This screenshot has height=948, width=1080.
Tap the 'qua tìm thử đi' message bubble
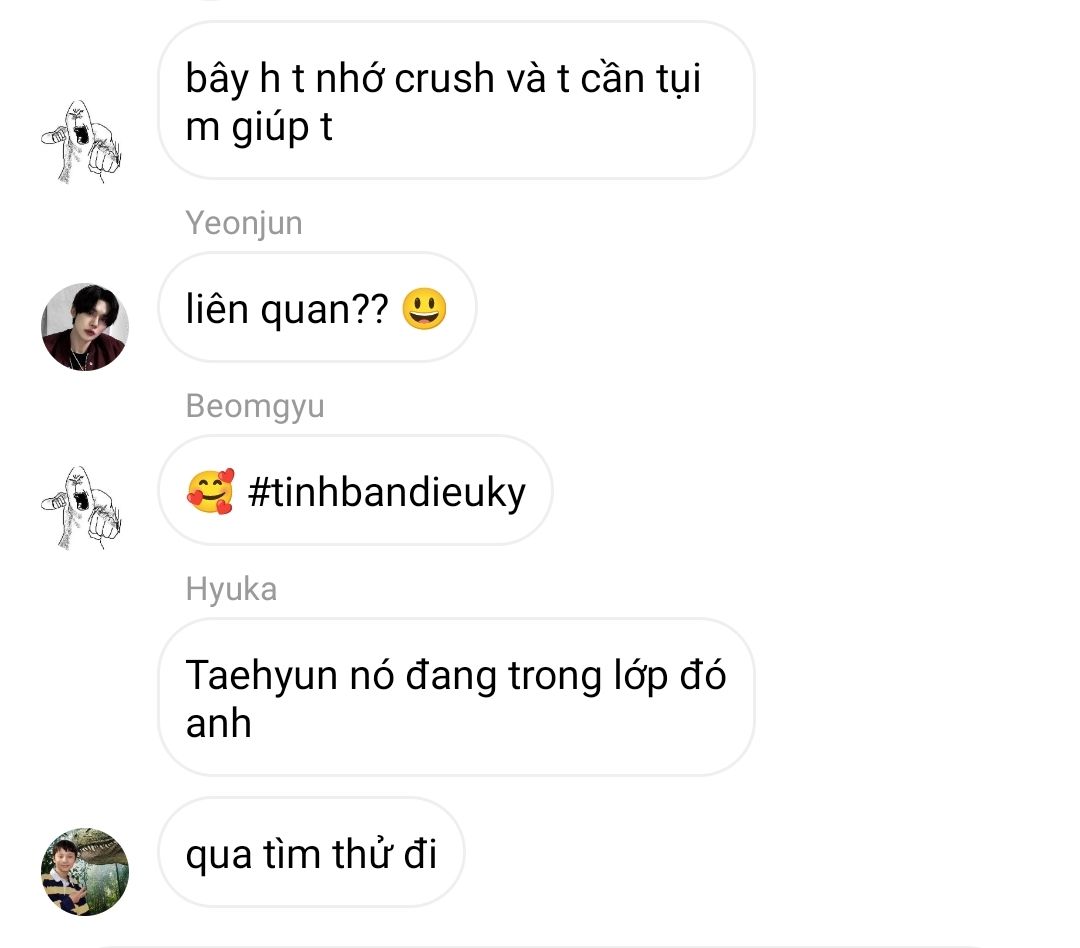click(x=311, y=853)
